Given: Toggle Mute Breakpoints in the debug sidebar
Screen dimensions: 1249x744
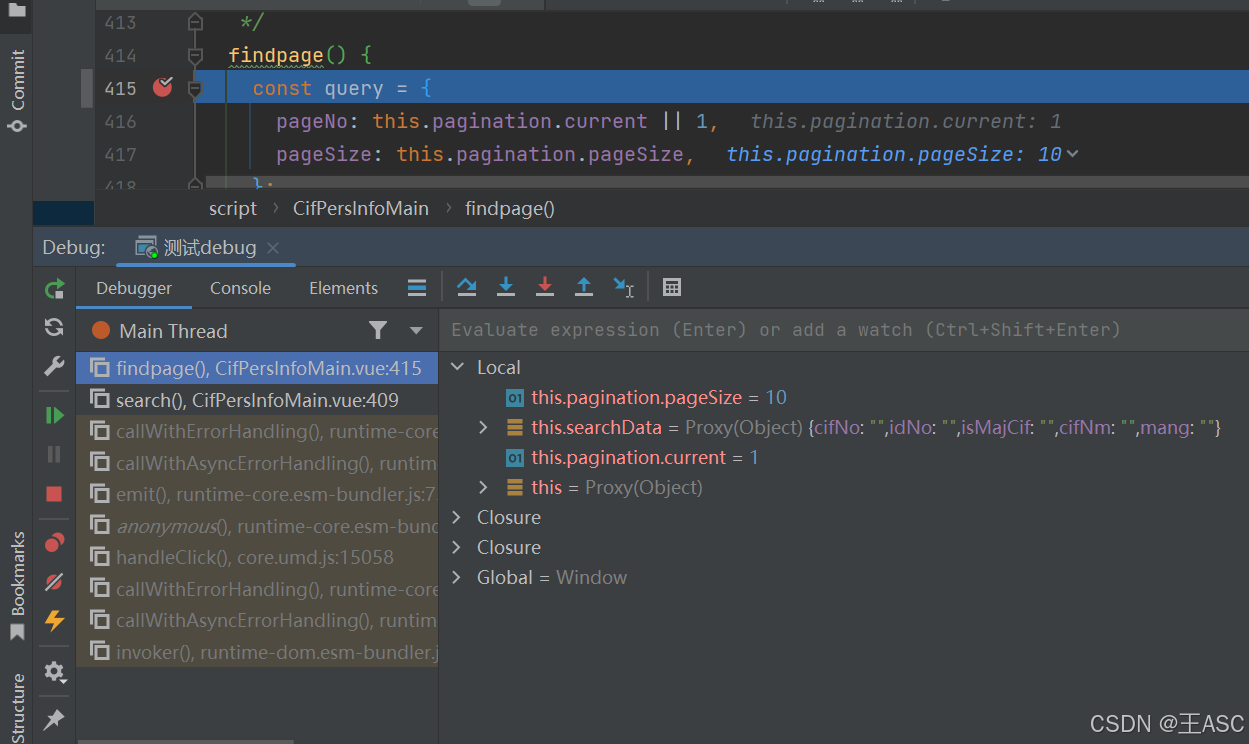Looking at the screenshot, I should tap(54, 581).
